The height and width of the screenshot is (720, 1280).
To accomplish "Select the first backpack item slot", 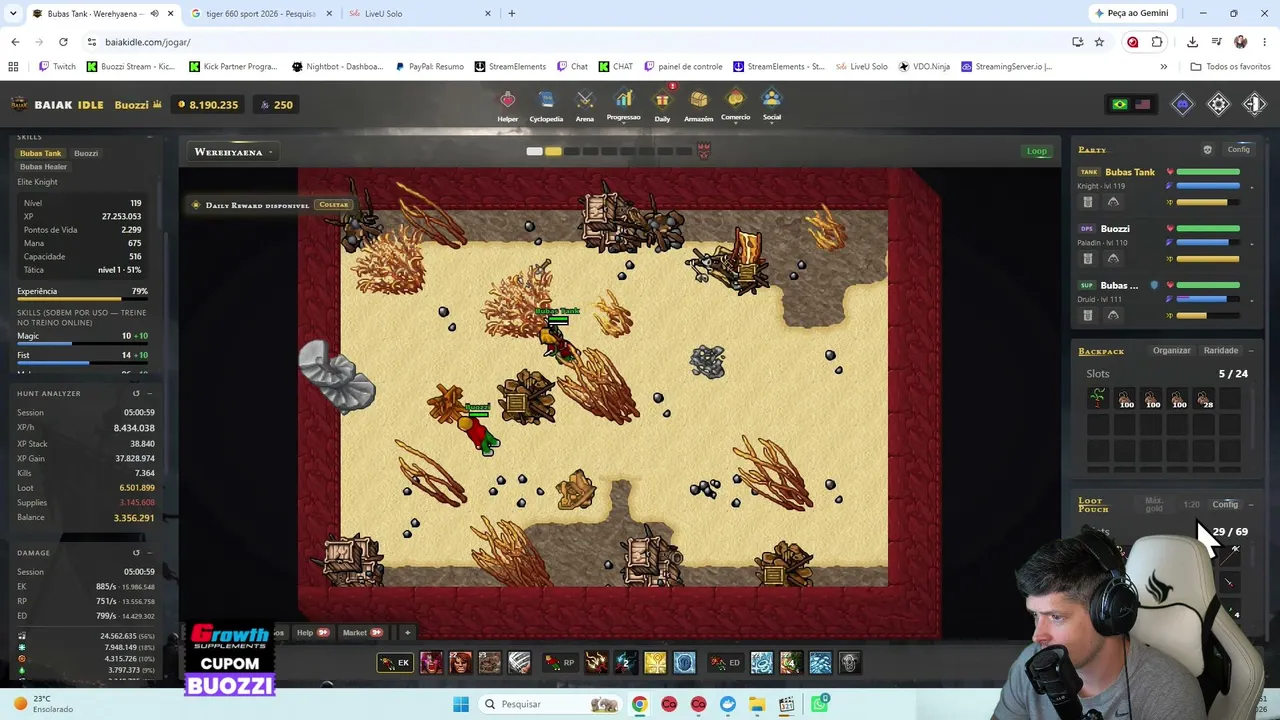I will pos(1098,398).
